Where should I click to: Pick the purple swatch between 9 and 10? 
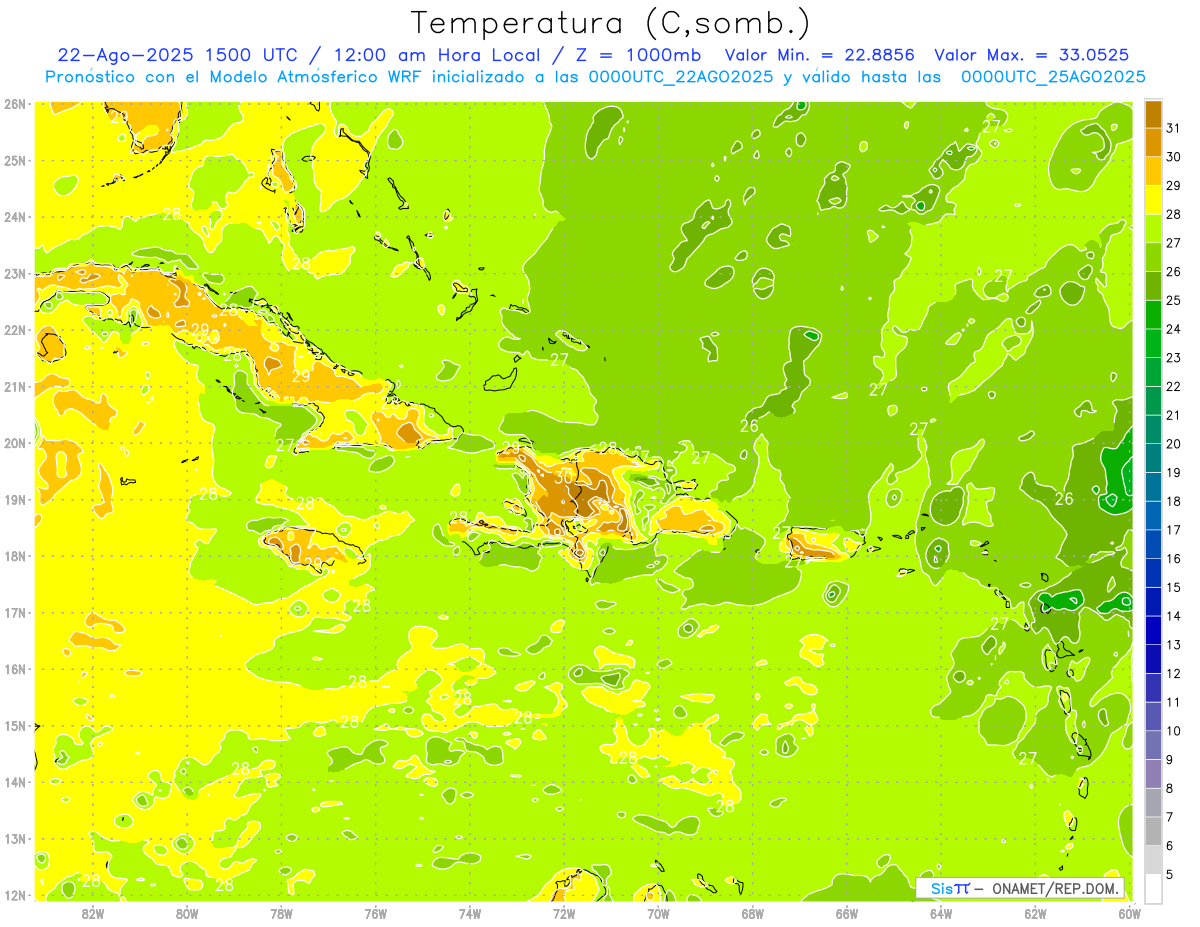[1153, 745]
